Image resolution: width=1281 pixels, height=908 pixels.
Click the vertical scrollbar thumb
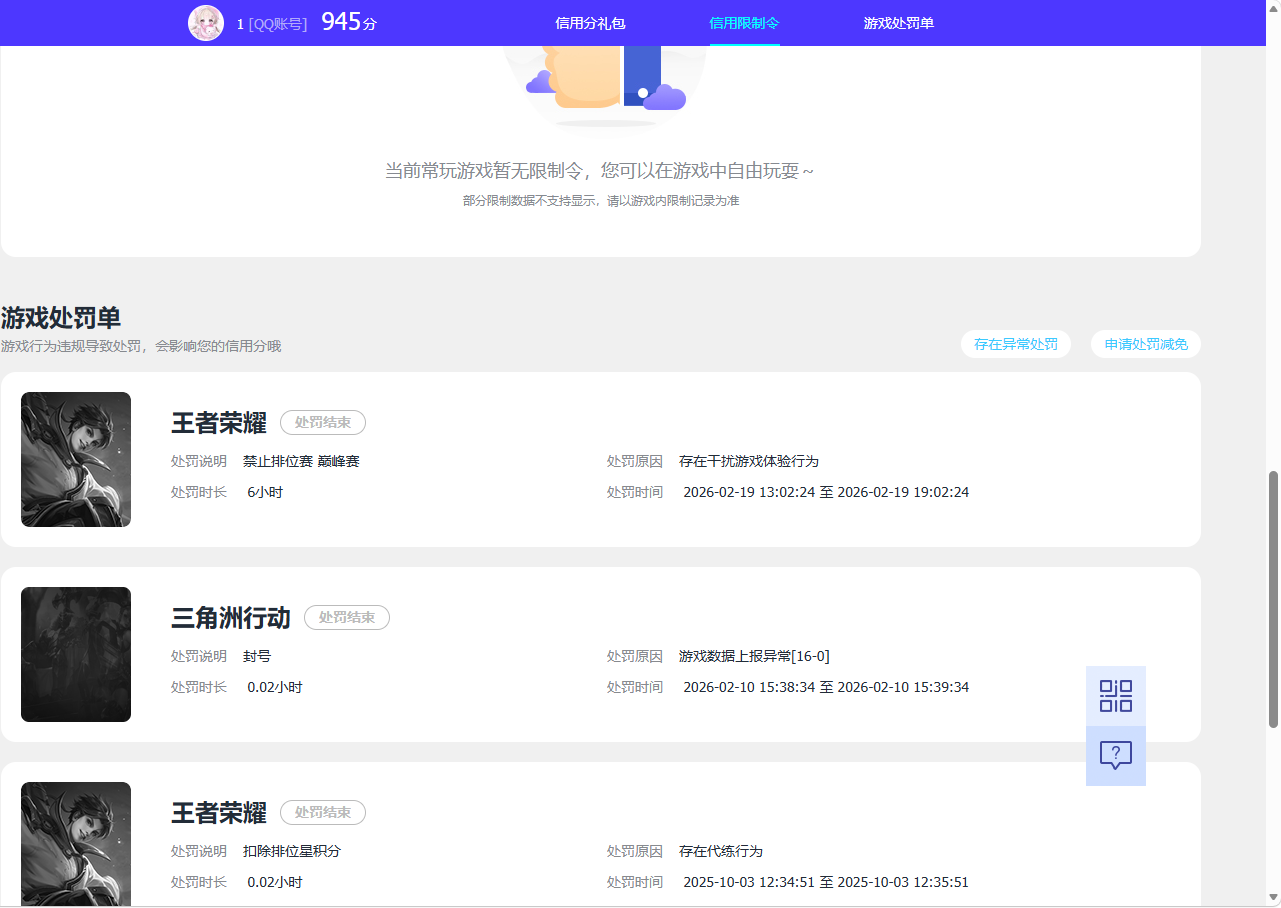click(1273, 599)
